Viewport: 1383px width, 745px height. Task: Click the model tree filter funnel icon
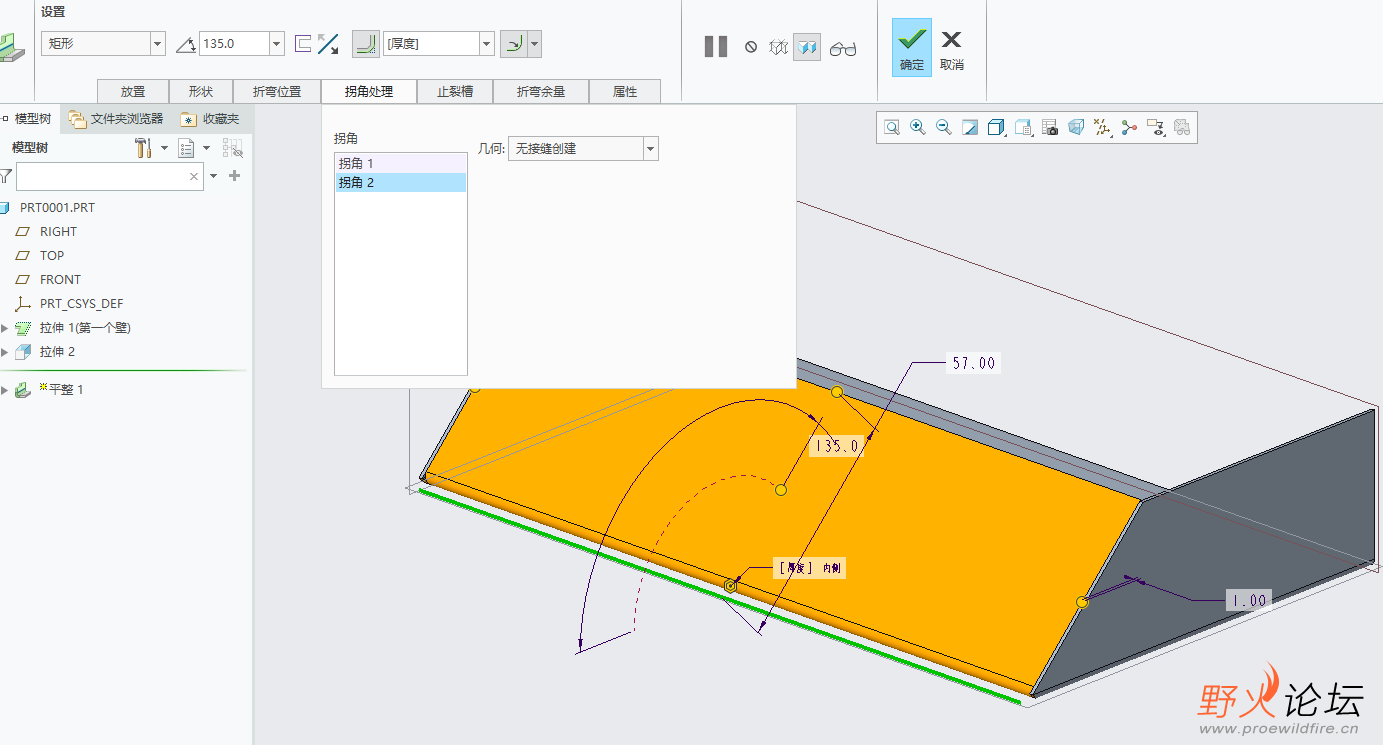6,176
